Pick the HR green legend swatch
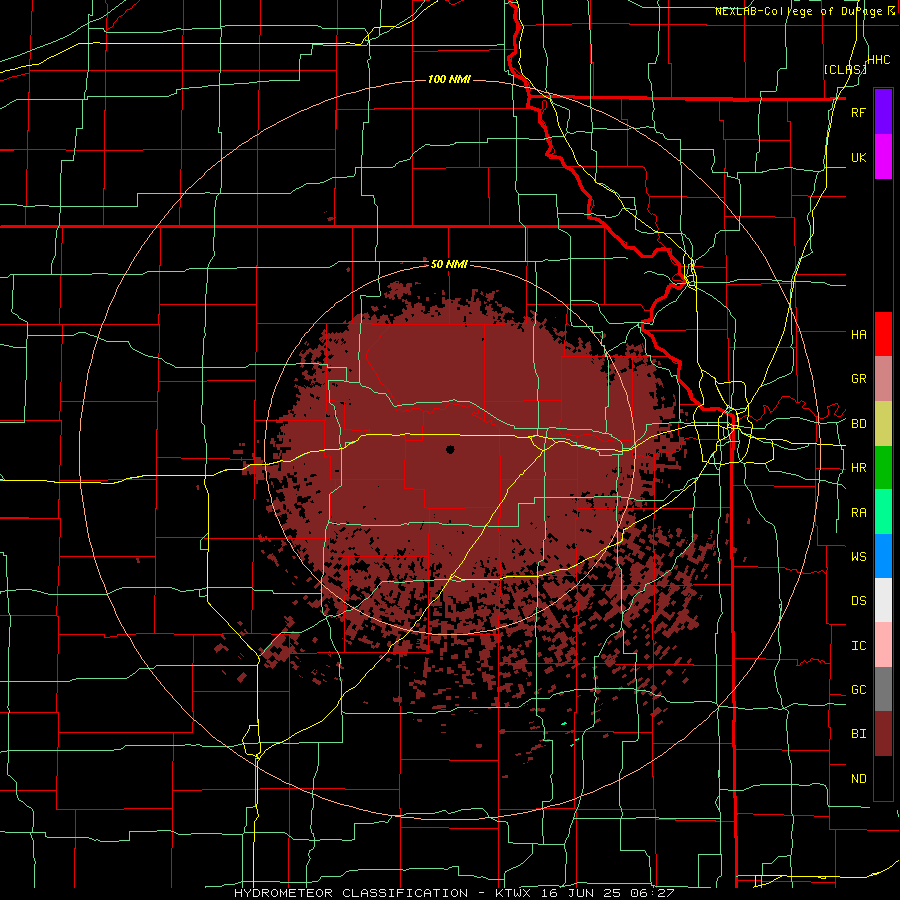Viewport: 900px width, 900px height. (883, 468)
